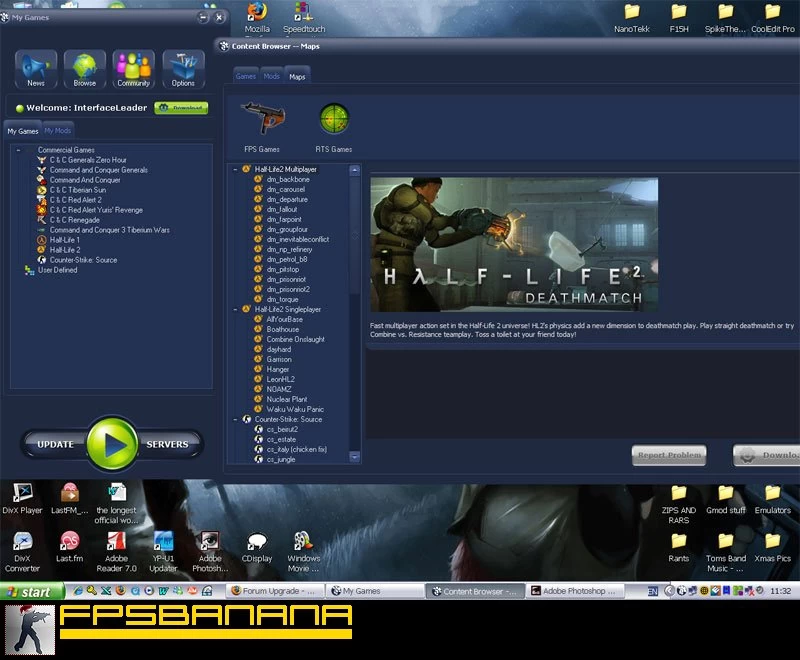The height and width of the screenshot is (660, 800).
Task: Switch to the Mods tab in Content Browser
Action: click(x=271, y=76)
